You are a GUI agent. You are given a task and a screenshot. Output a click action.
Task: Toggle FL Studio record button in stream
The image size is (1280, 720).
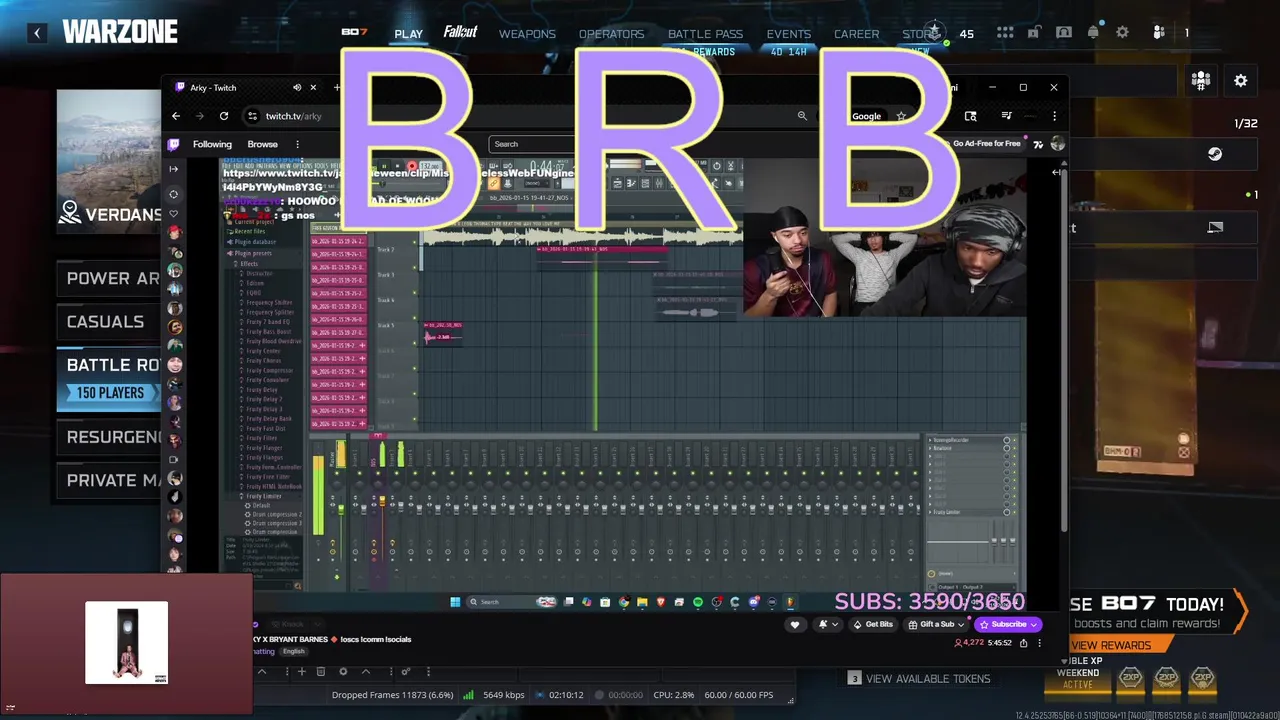pos(411,166)
